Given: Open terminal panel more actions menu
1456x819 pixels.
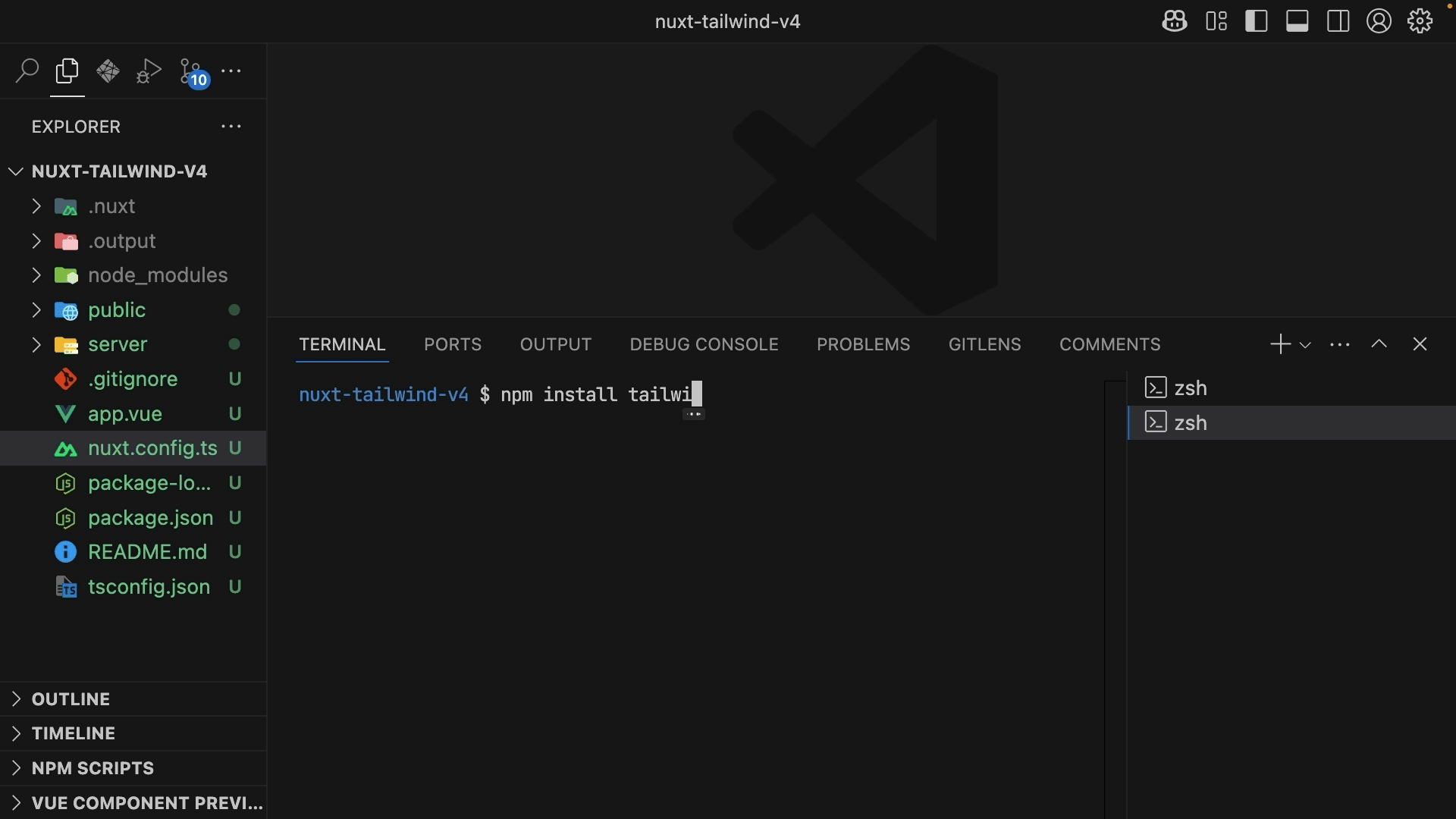Looking at the screenshot, I should (x=1340, y=344).
